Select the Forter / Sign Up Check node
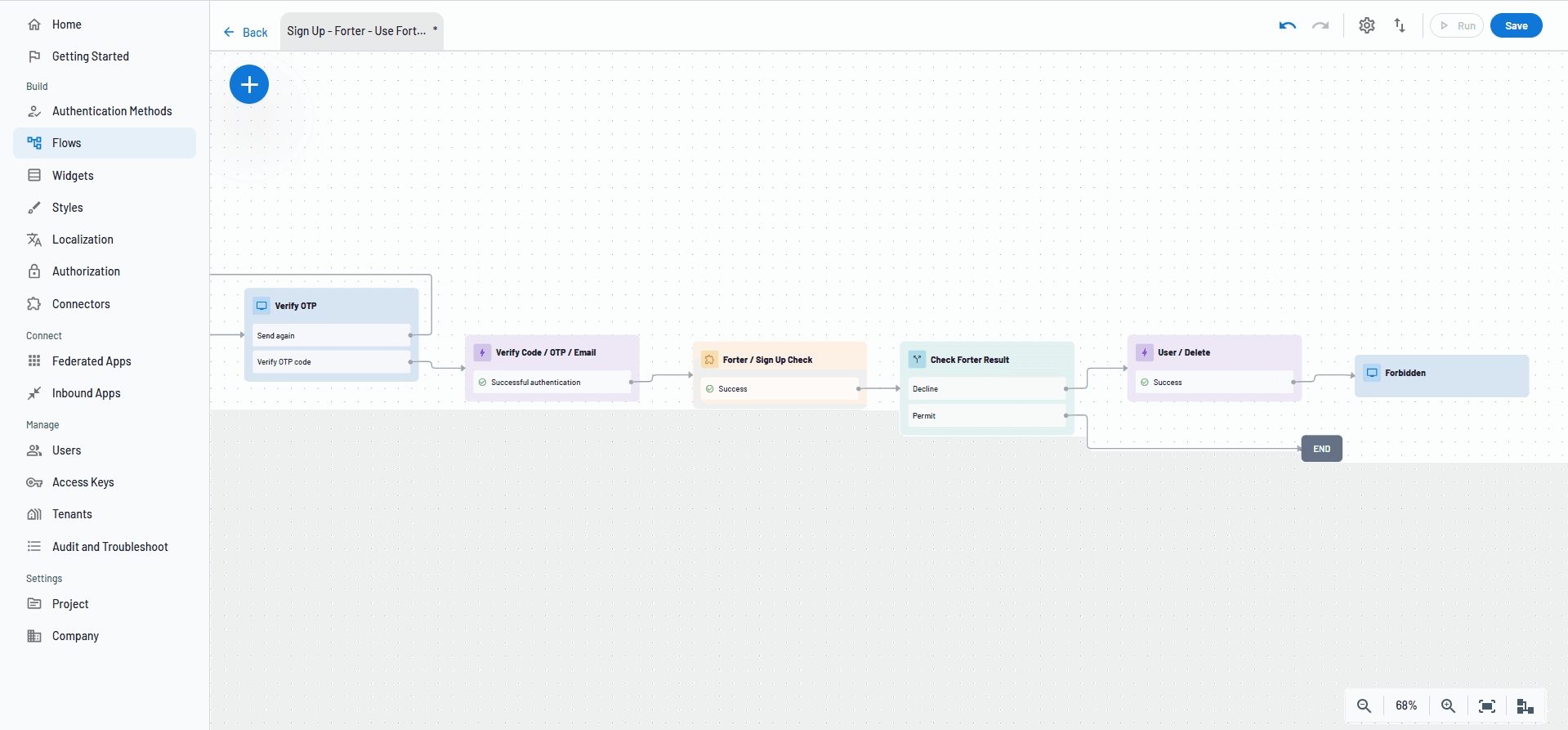Screen dimensions: 1568x730 click(x=767, y=360)
